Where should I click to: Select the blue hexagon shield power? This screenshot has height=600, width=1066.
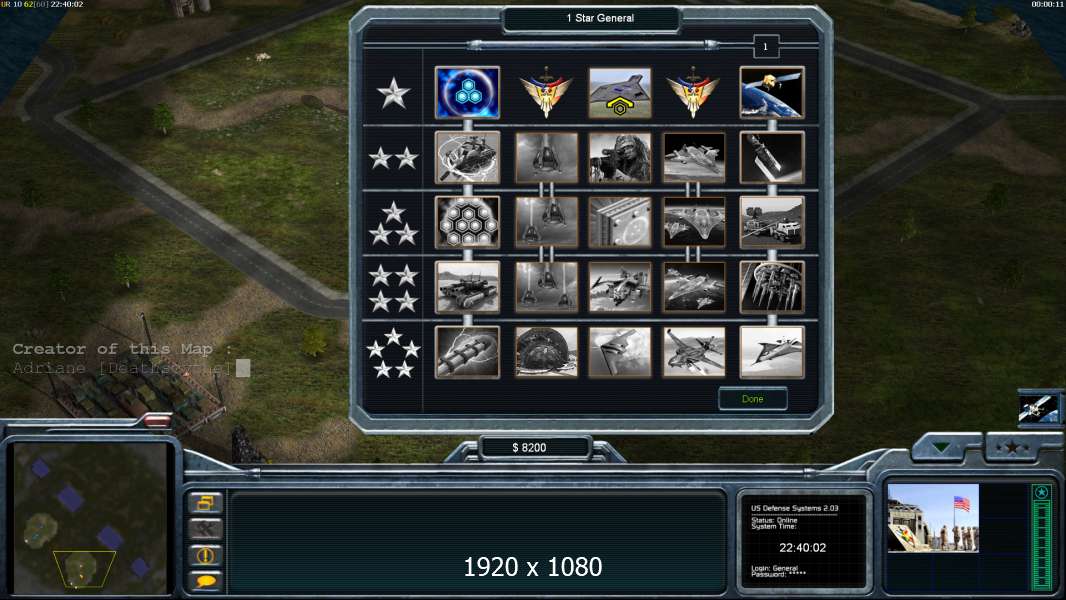coord(467,92)
